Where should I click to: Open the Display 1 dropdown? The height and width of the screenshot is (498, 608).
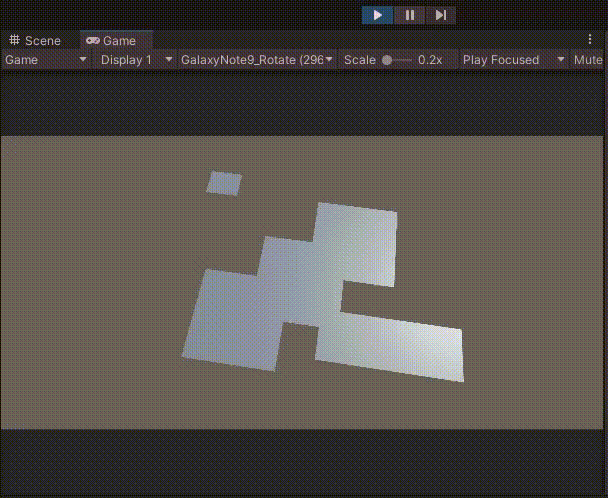(x=136, y=60)
